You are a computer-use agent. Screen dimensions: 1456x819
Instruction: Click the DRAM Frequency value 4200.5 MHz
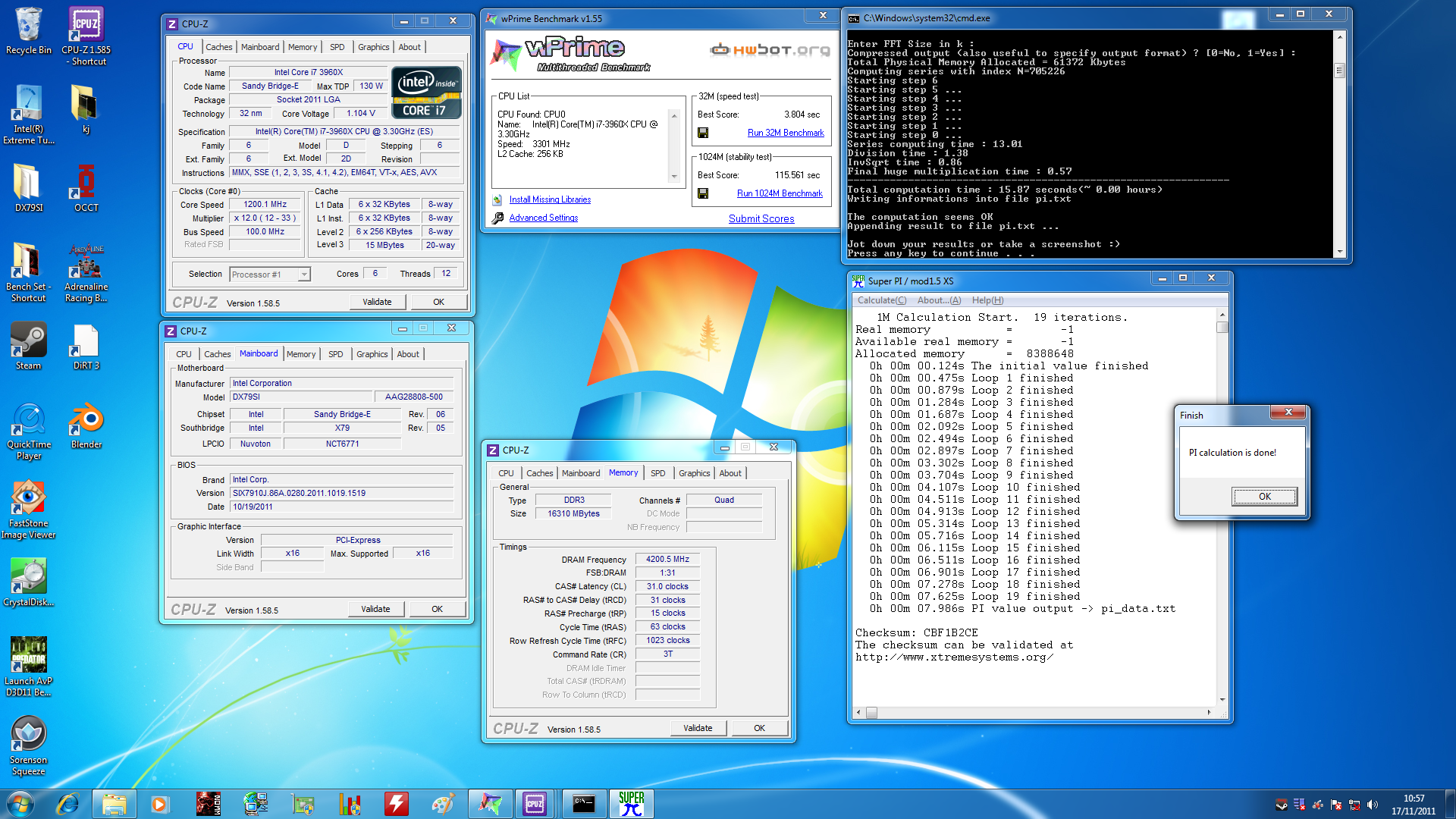[x=667, y=560]
